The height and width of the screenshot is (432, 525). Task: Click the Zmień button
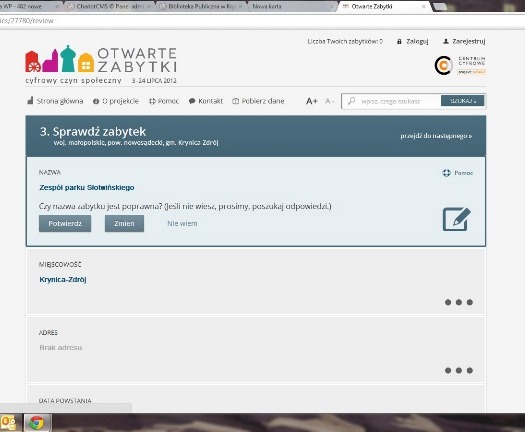tap(124, 223)
